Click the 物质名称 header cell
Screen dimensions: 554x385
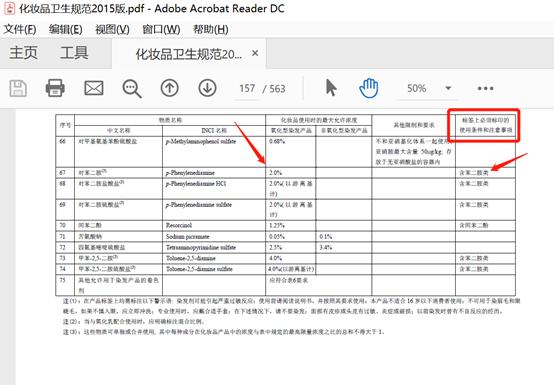(170, 120)
